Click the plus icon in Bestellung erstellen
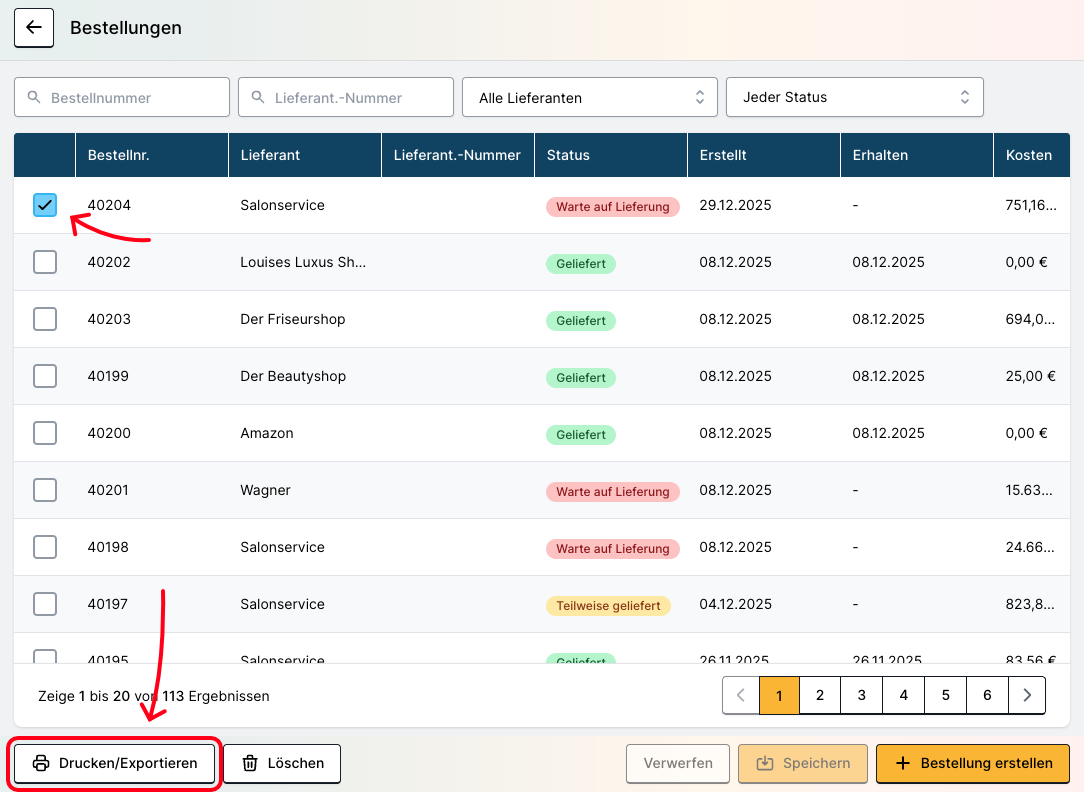This screenshot has width=1084, height=792. [902, 763]
